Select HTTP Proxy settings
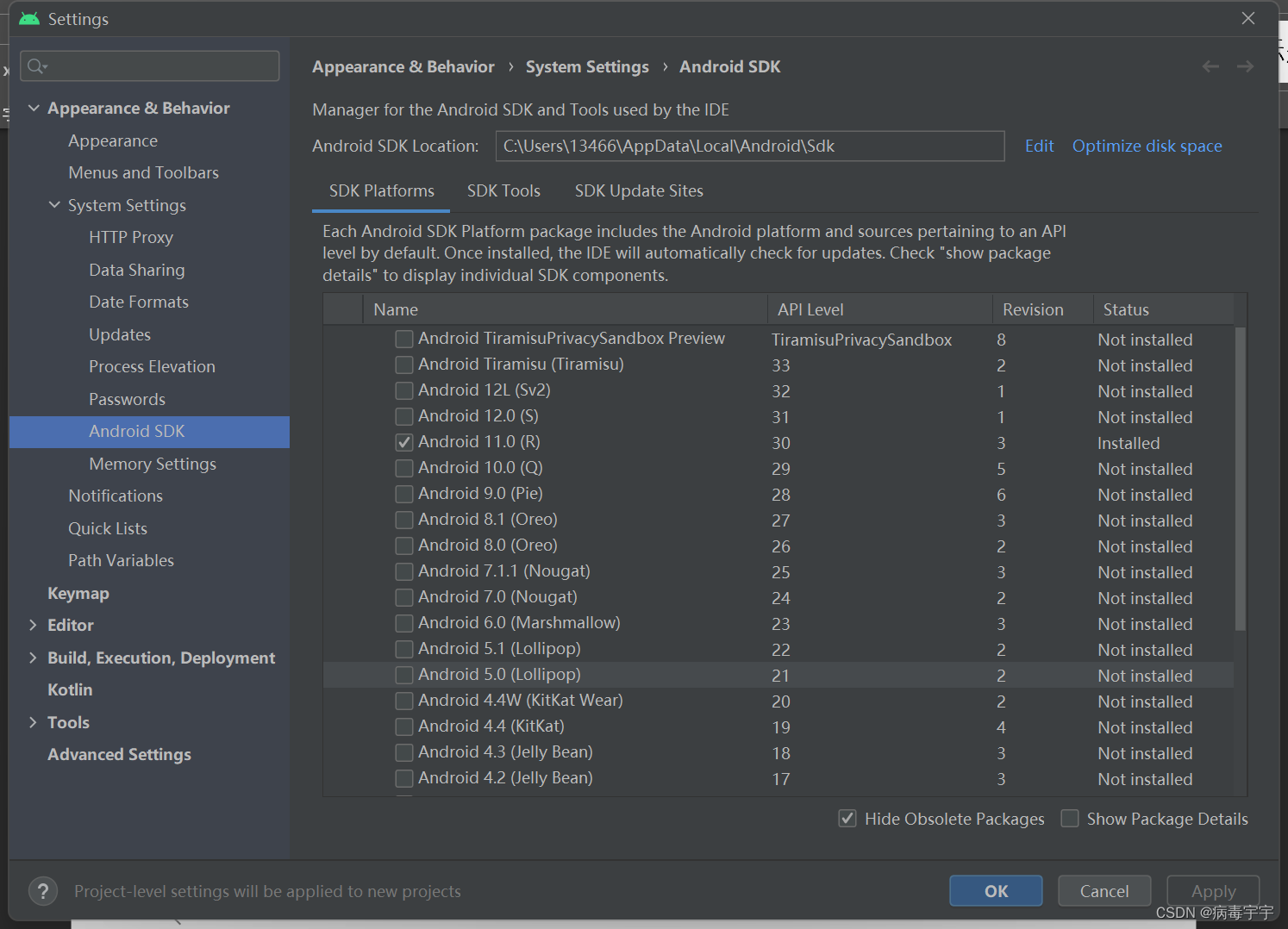The height and width of the screenshot is (929, 1288). click(131, 237)
